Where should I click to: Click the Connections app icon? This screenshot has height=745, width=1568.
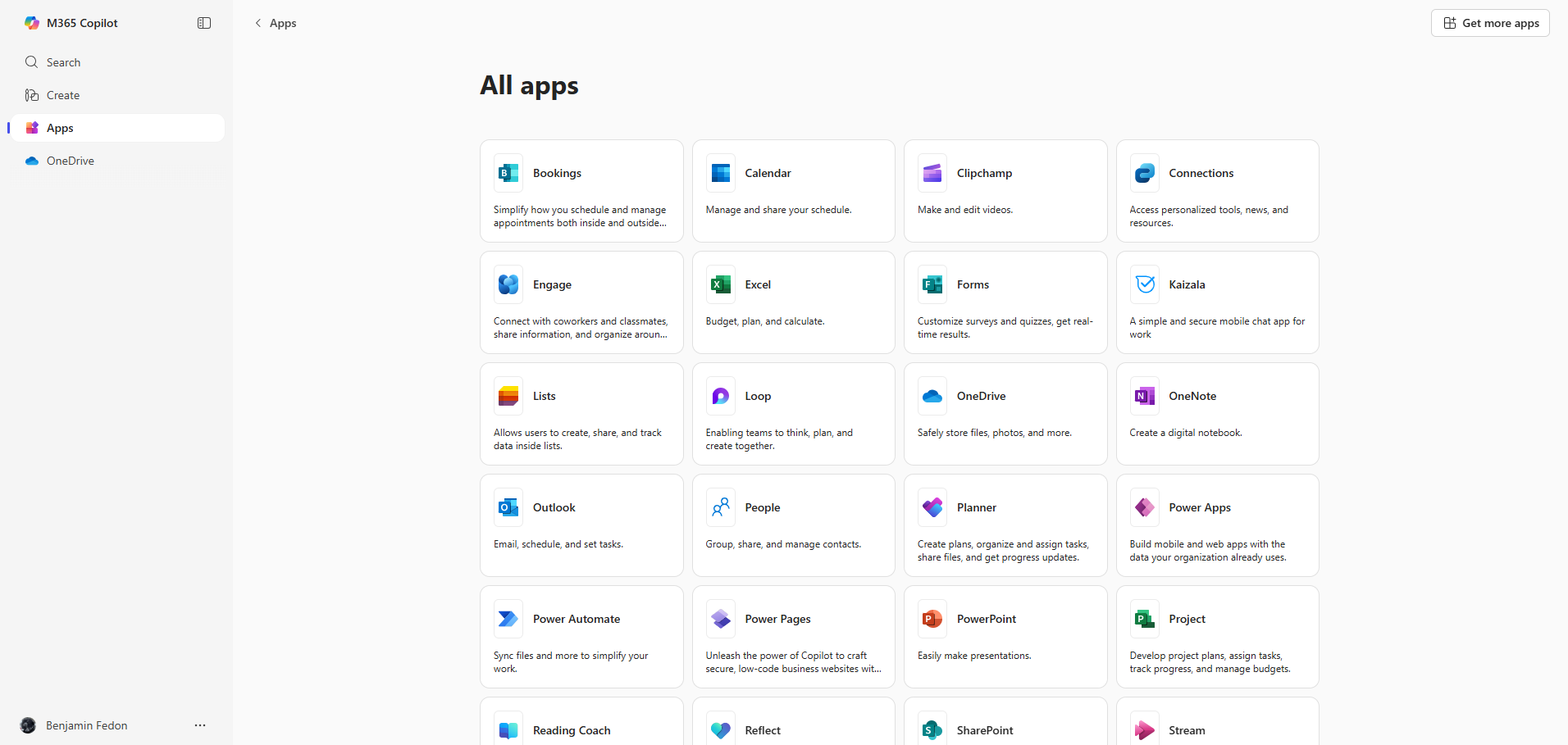coord(1145,173)
